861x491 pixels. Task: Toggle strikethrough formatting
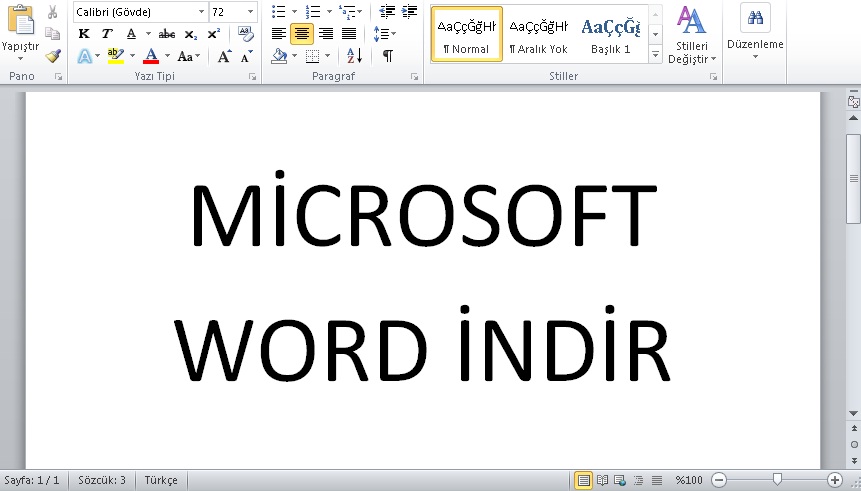[167, 34]
